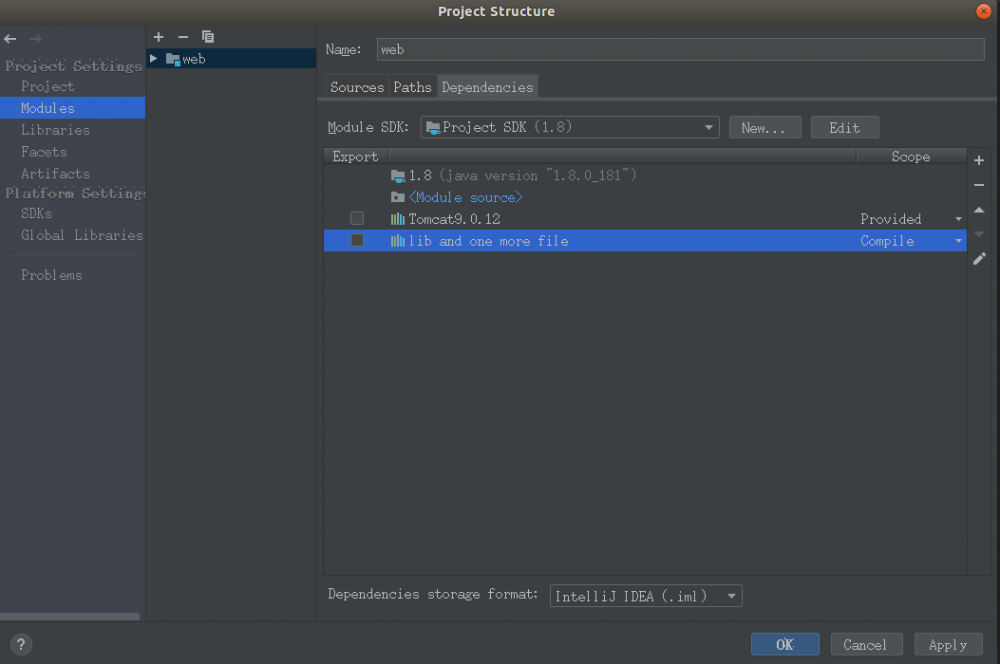Screen dimensions: 1000x664
Task: Click the copy module icon above the tree
Action: point(208,37)
